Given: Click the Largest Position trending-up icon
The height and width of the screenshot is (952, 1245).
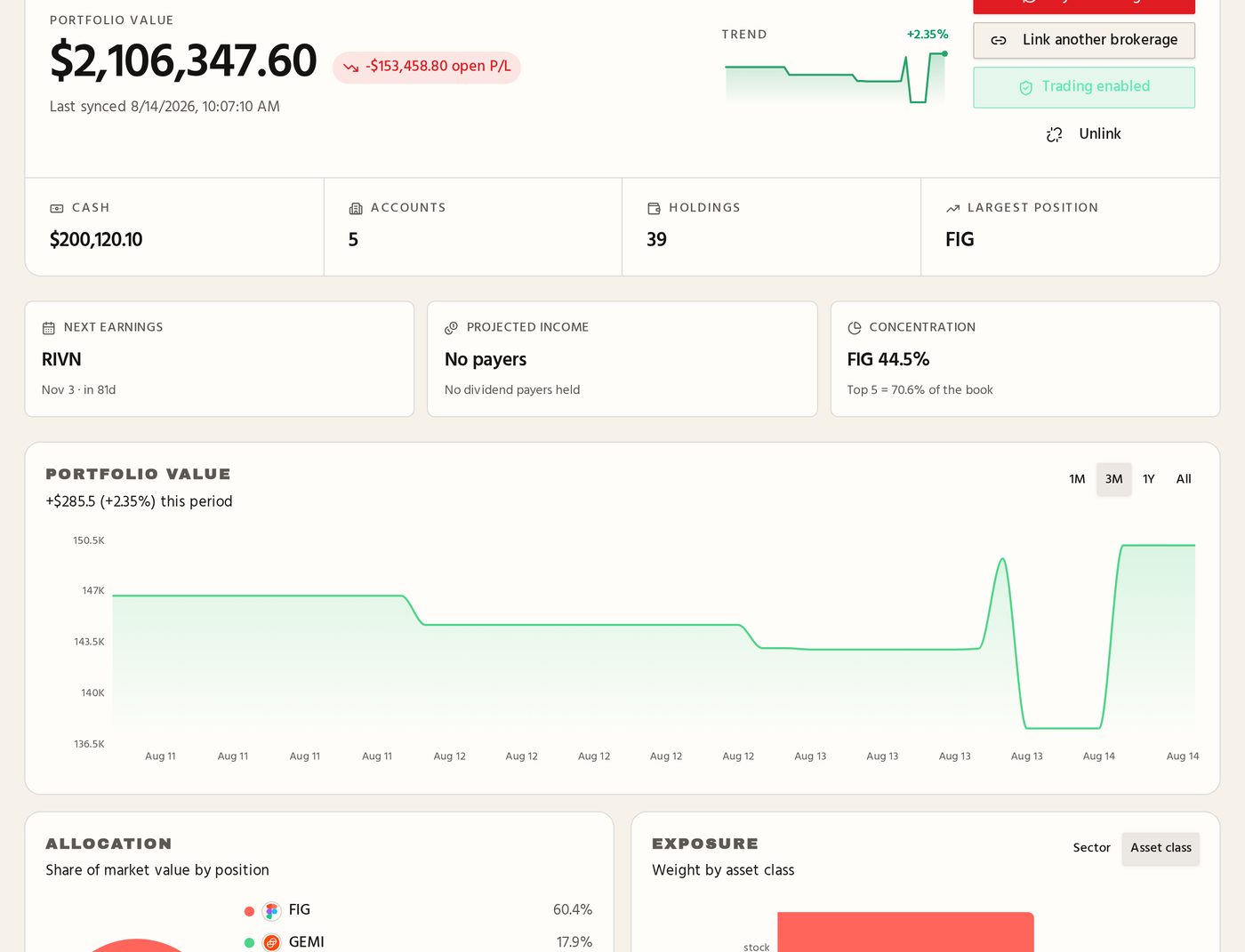Looking at the screenshot, I should click(x=952, y=208).
